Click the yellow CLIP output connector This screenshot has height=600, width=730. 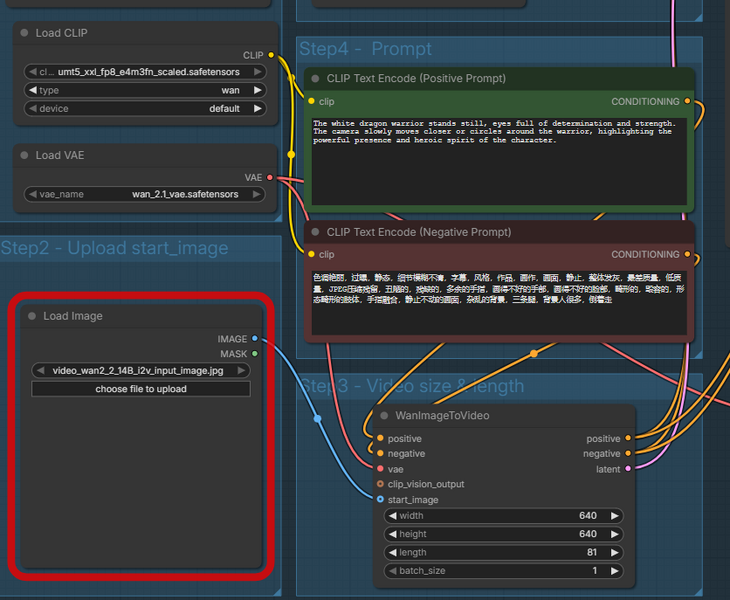(x=271, y=55)
